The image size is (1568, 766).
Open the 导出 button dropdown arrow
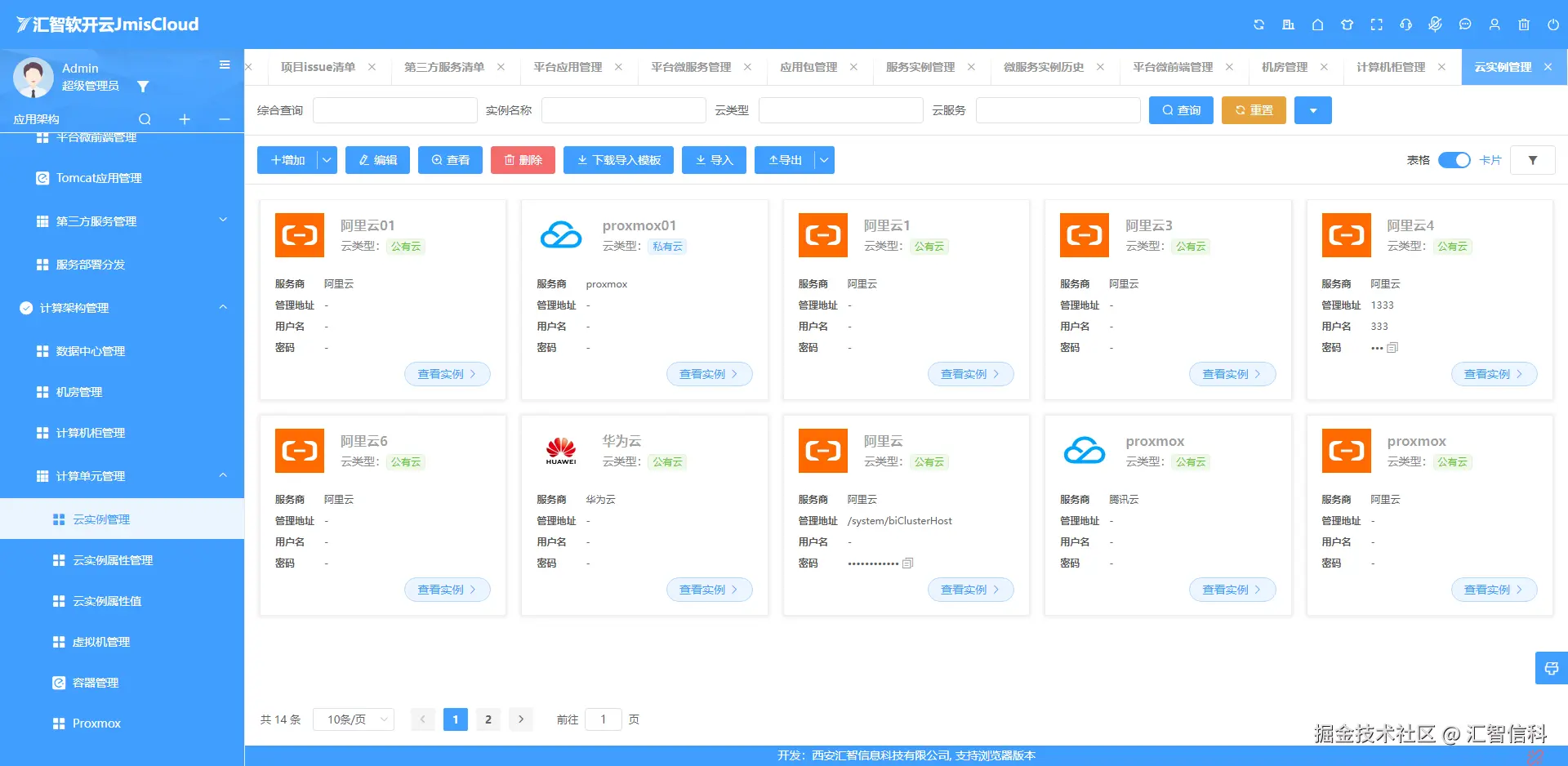pos(824,160)
